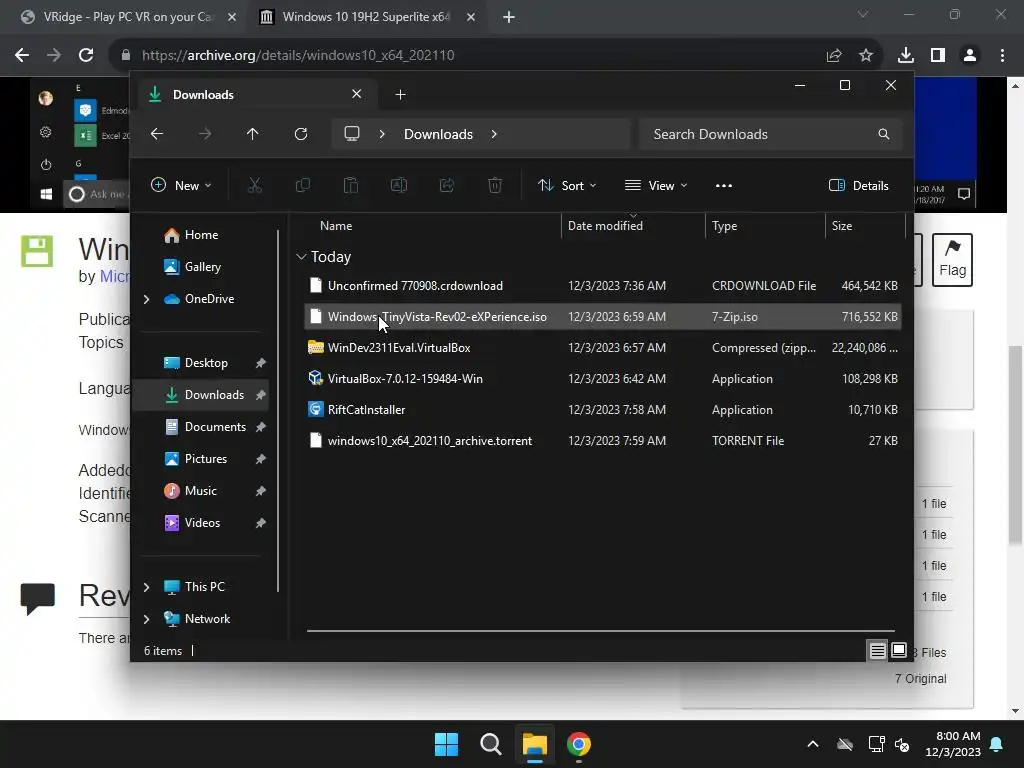1024x768 pixels.
Task: Select Music in navigation pane
Action: [x=200, y=491]
